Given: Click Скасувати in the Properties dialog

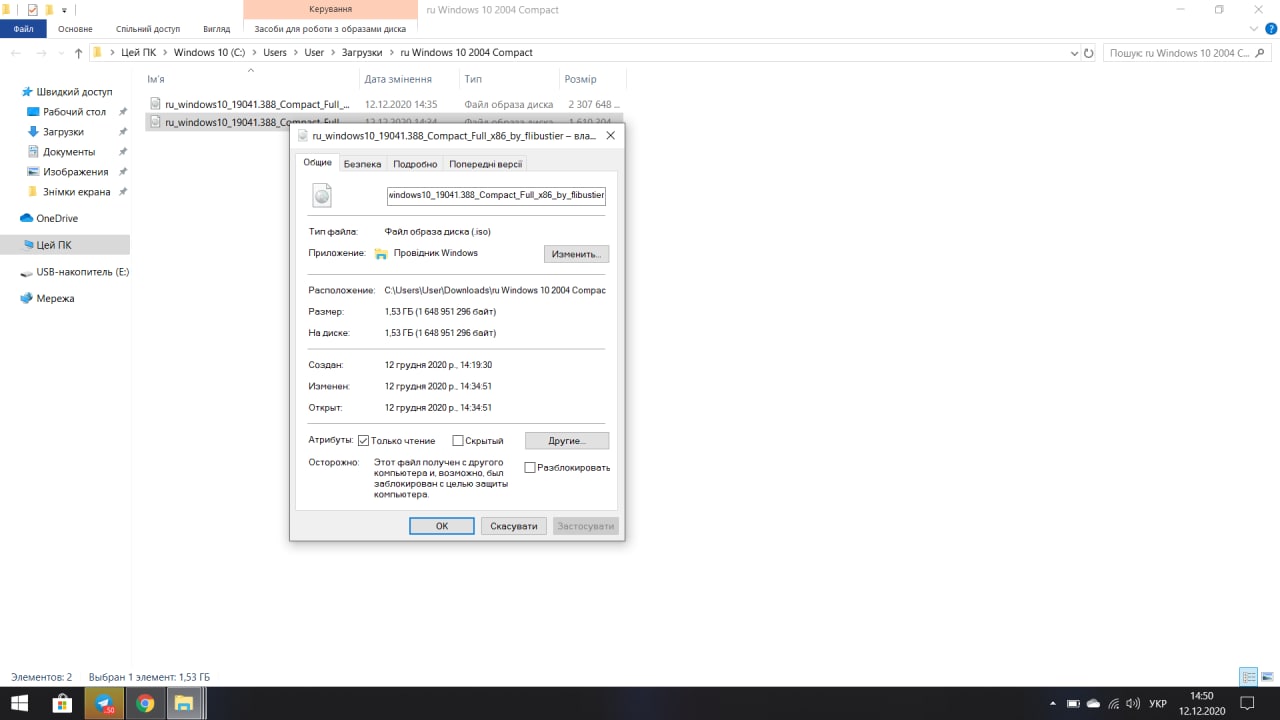Looking at the screenshot, I should pyautogui.click(x=515, y=526).
